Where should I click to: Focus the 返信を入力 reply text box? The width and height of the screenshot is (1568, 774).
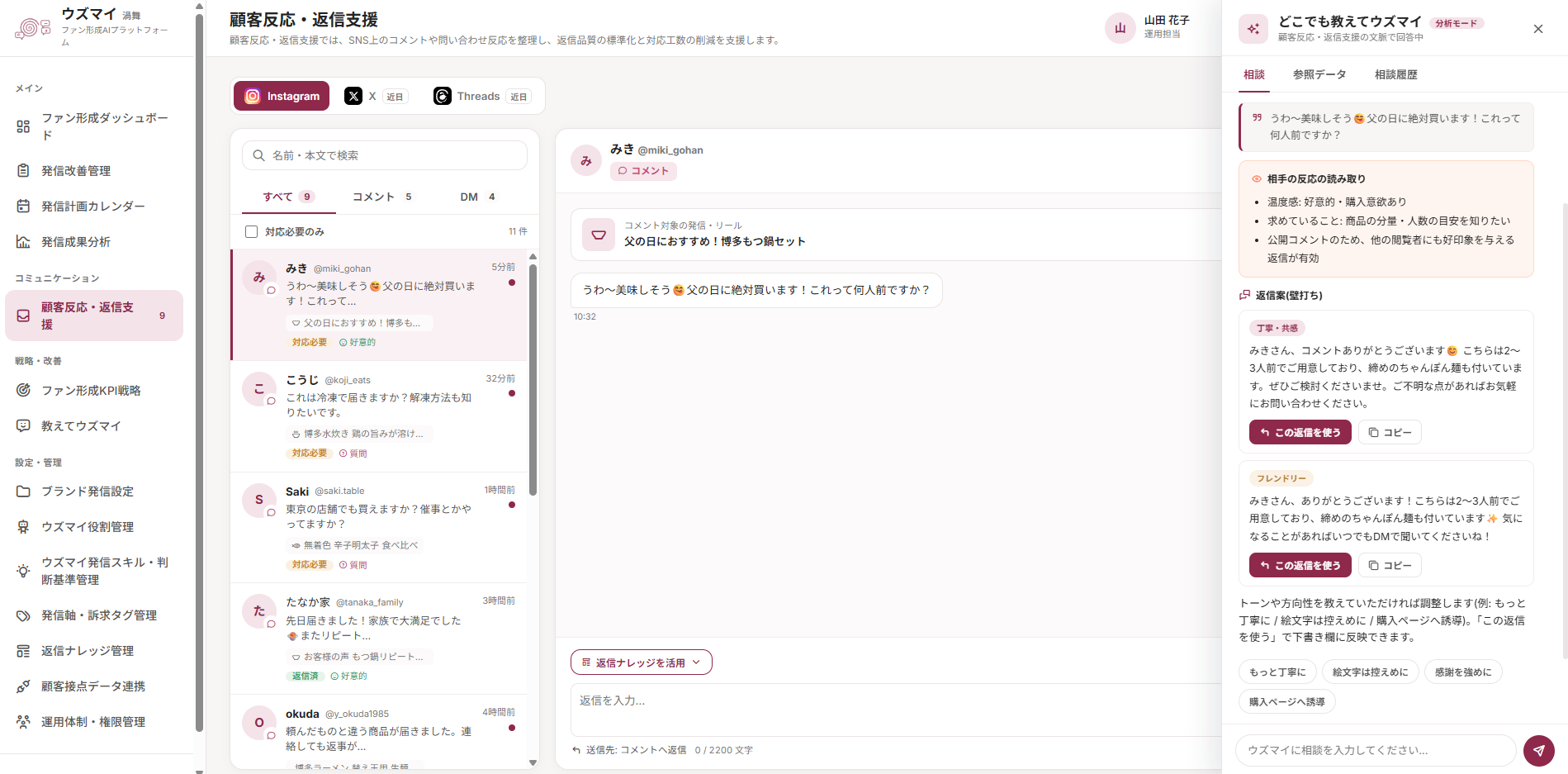pos(896,710)
